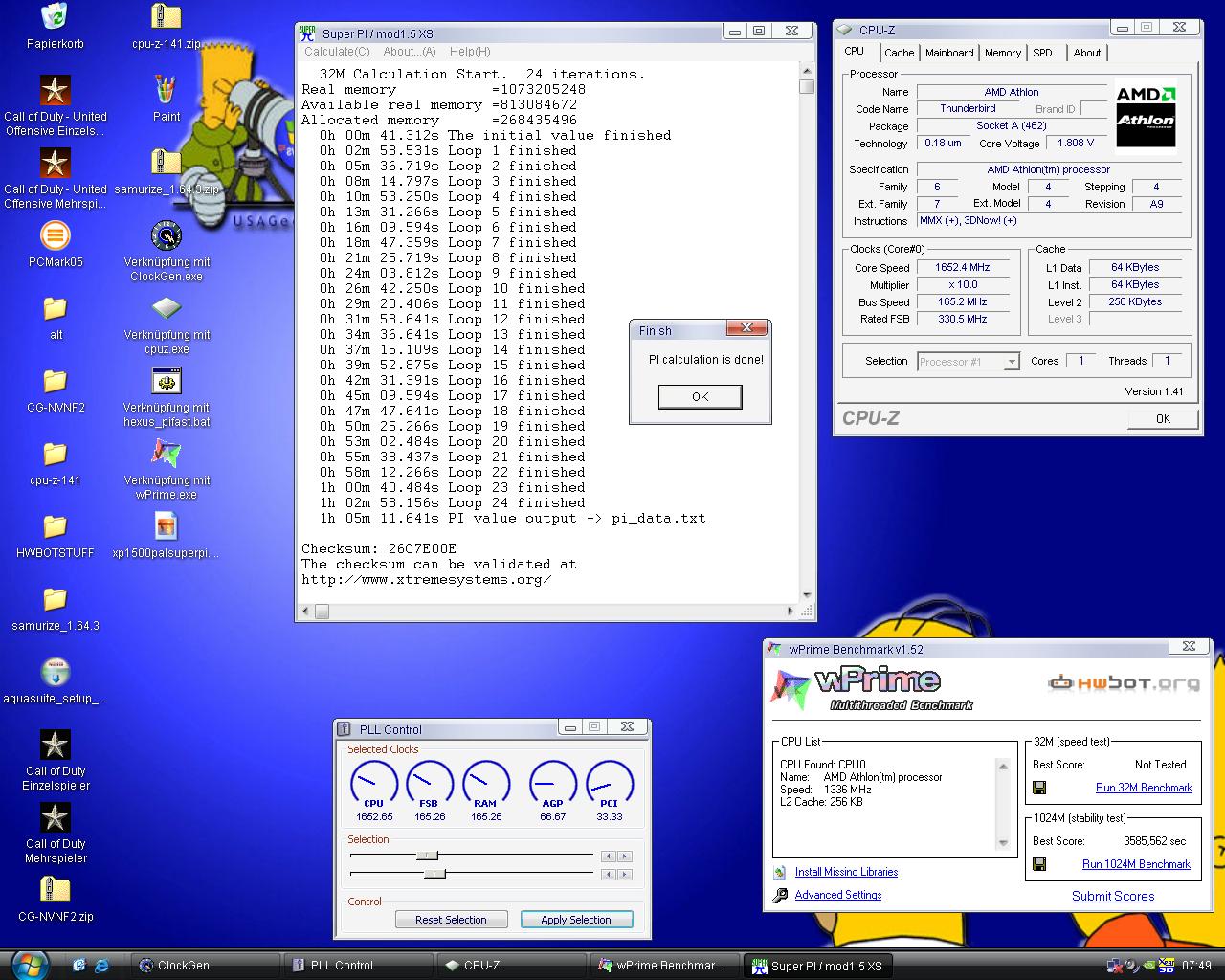This screenshot has height=980, width=1225.
Task: Click OK in the CPU-Z window
Action: [x=1163, y=418]
